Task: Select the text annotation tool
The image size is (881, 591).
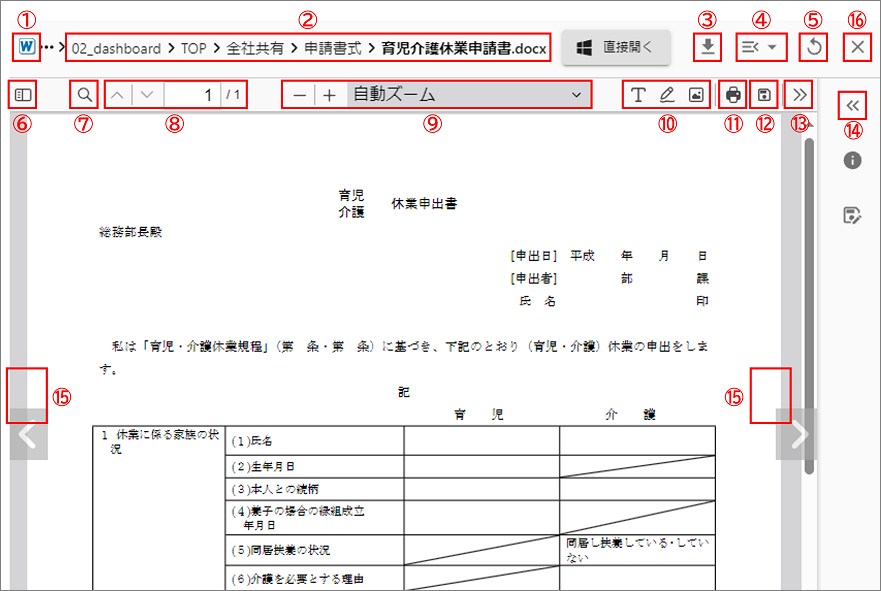Action: point(637,95)
